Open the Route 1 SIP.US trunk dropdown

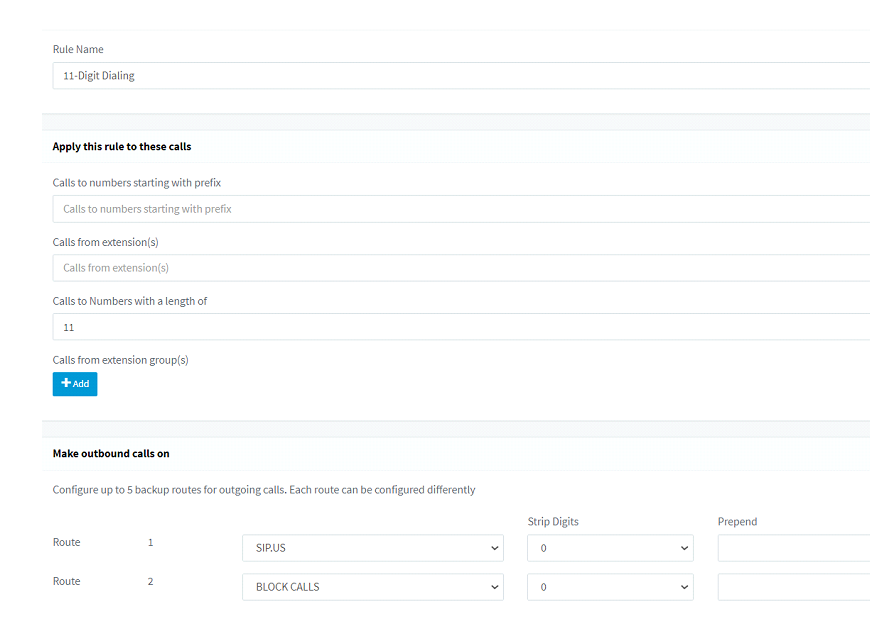[x=373, y=548]
